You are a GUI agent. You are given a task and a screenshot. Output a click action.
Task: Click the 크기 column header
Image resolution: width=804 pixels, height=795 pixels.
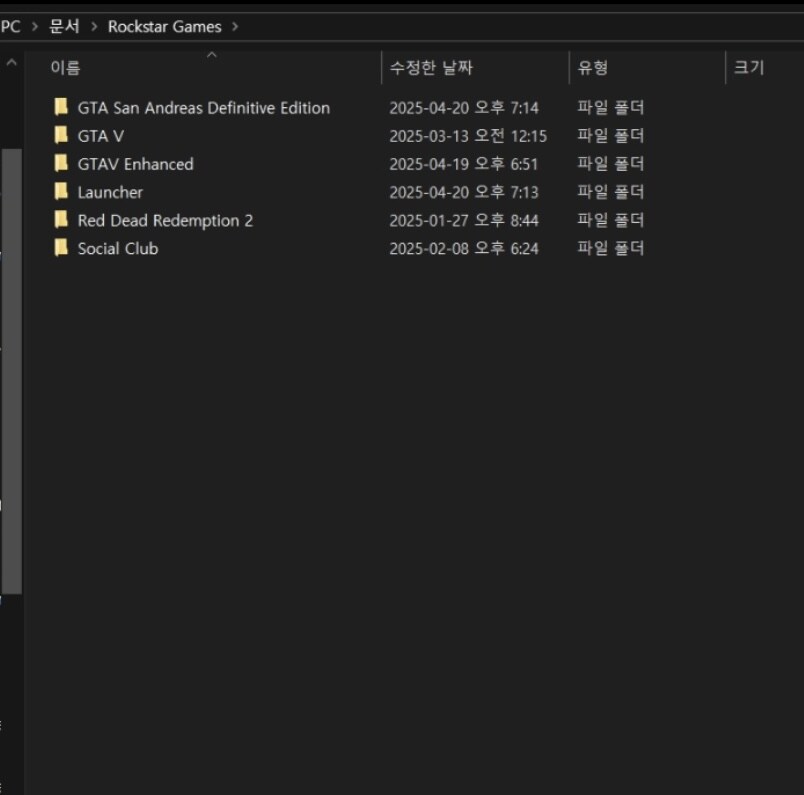click(x=748, y=68)
